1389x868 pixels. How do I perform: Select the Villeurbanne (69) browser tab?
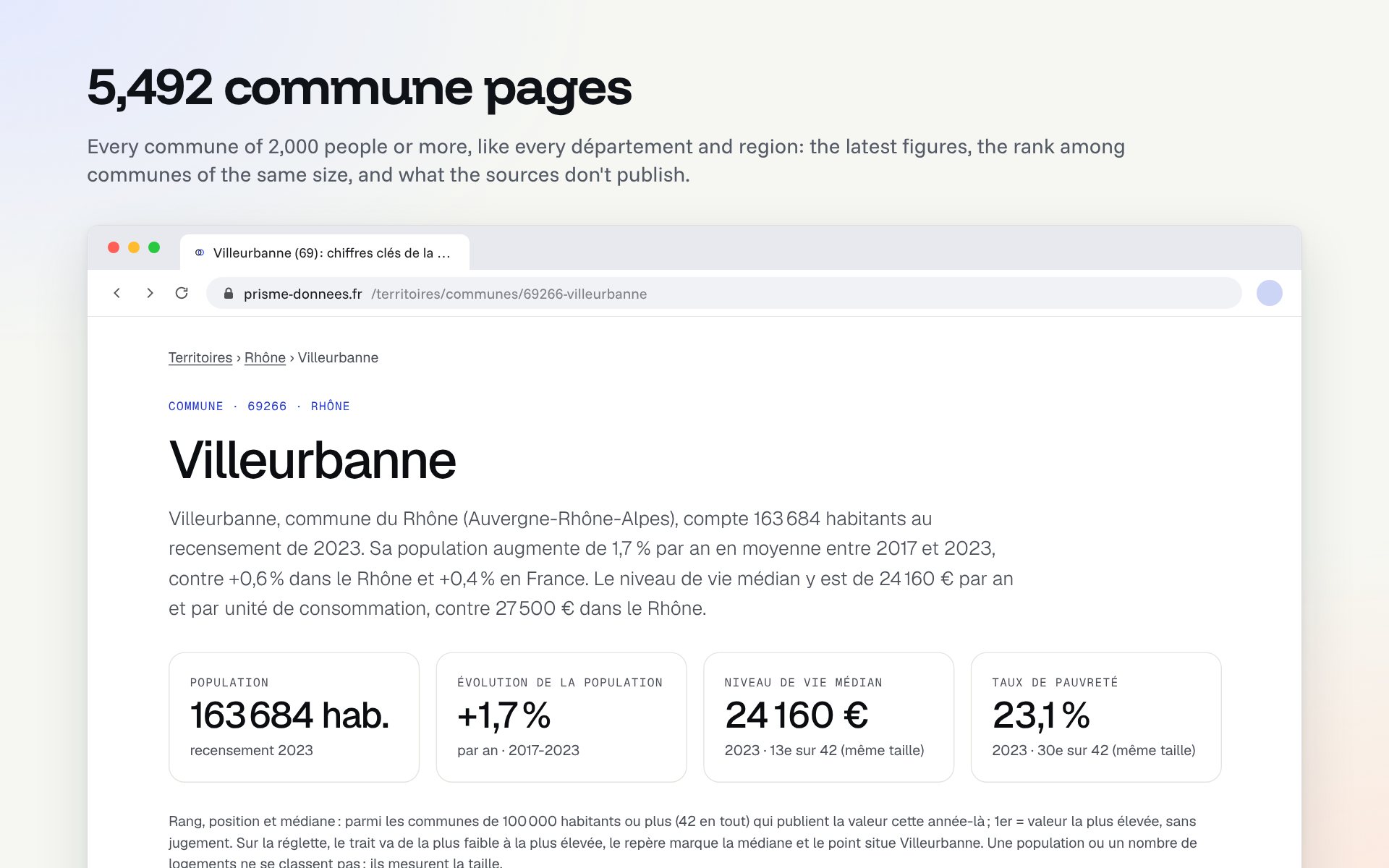click(325, 252)
